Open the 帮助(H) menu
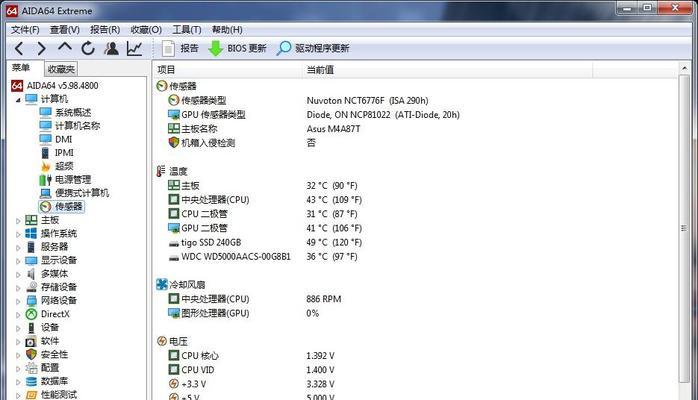 click(227, 29)
